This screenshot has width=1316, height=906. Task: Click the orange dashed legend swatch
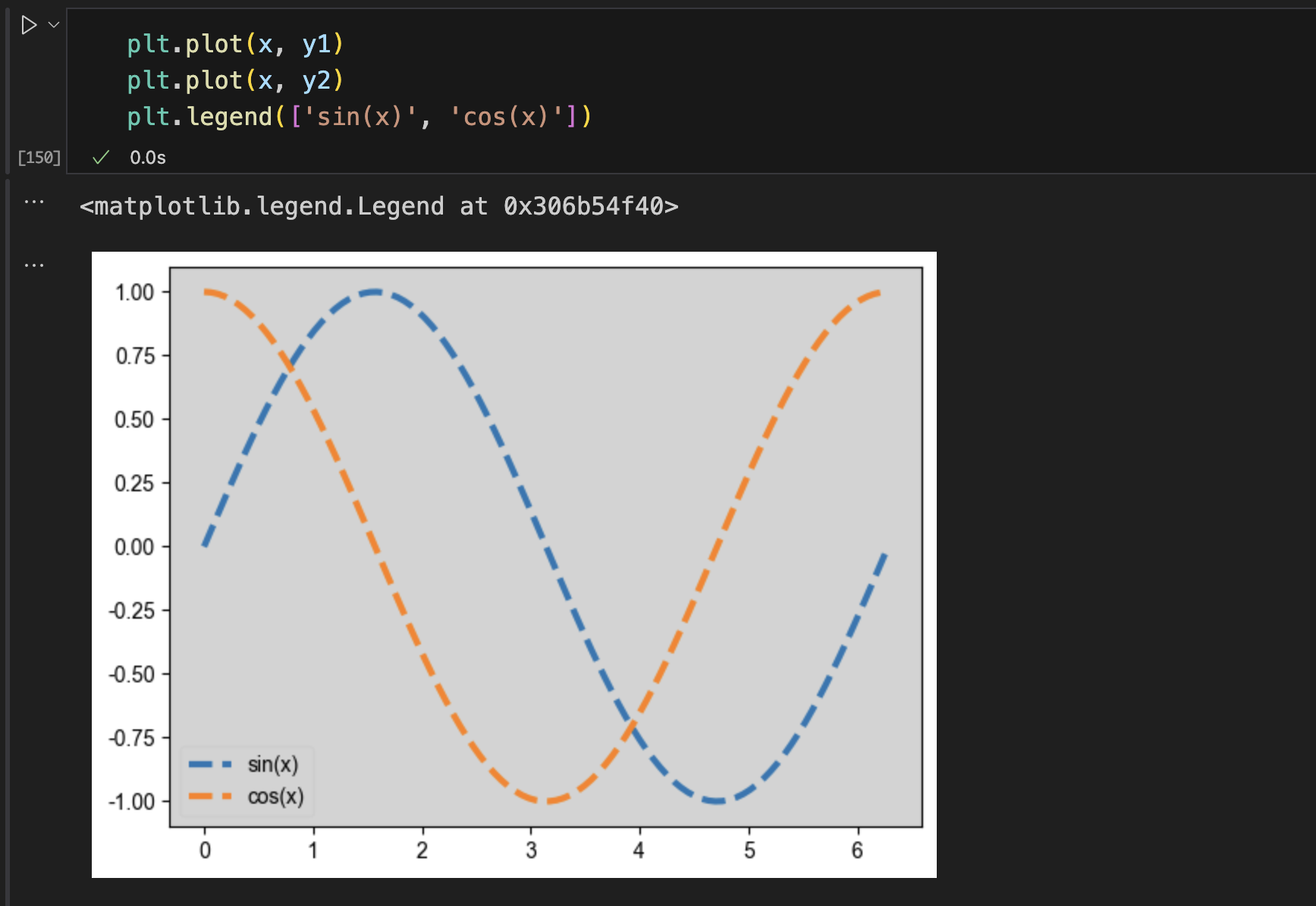210,797
